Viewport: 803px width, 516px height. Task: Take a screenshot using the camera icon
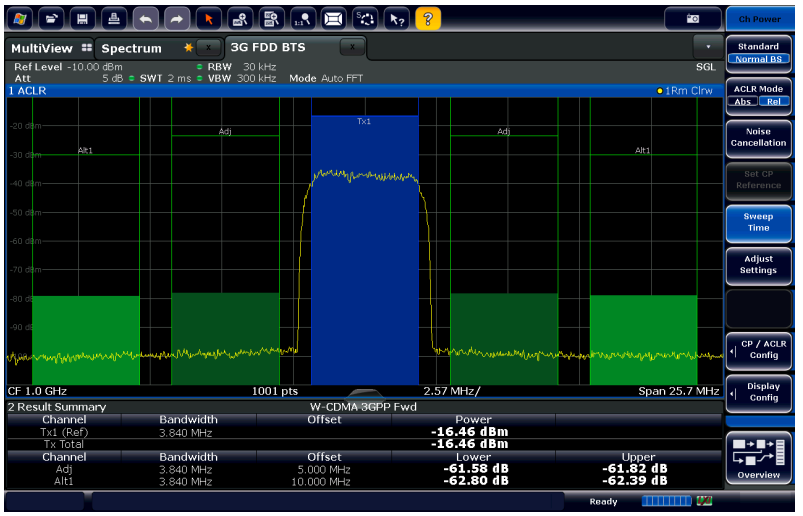tap(693, 19)
